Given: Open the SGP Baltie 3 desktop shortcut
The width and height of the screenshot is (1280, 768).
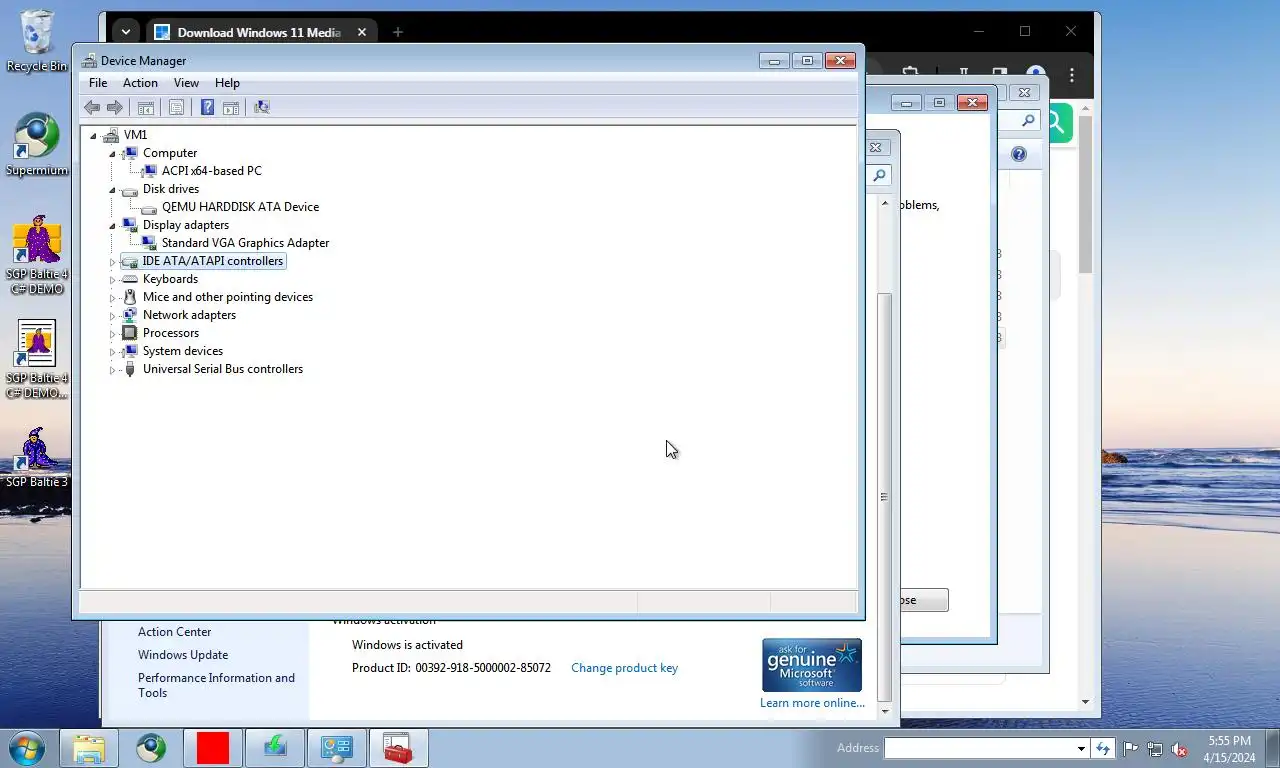Looking at the screenshot, I should coord(37,458).
